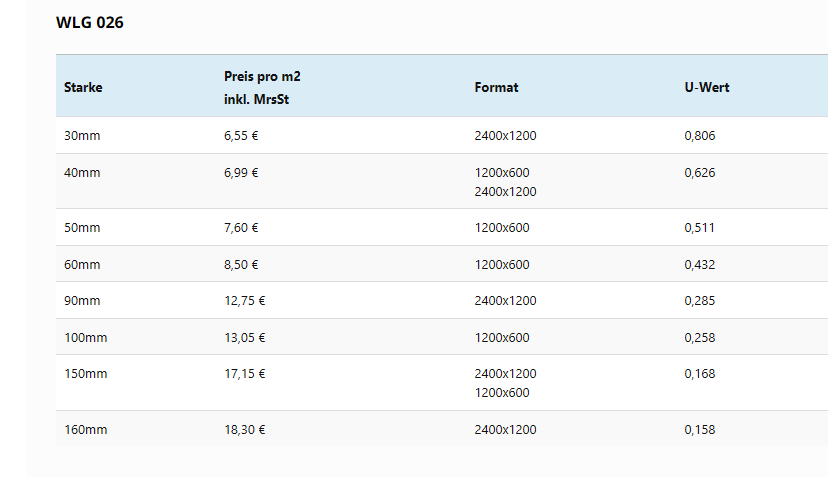Viewport: 828px width, 477px height.
Task: Select the Starke column header
Action: (x=83, y=87)
